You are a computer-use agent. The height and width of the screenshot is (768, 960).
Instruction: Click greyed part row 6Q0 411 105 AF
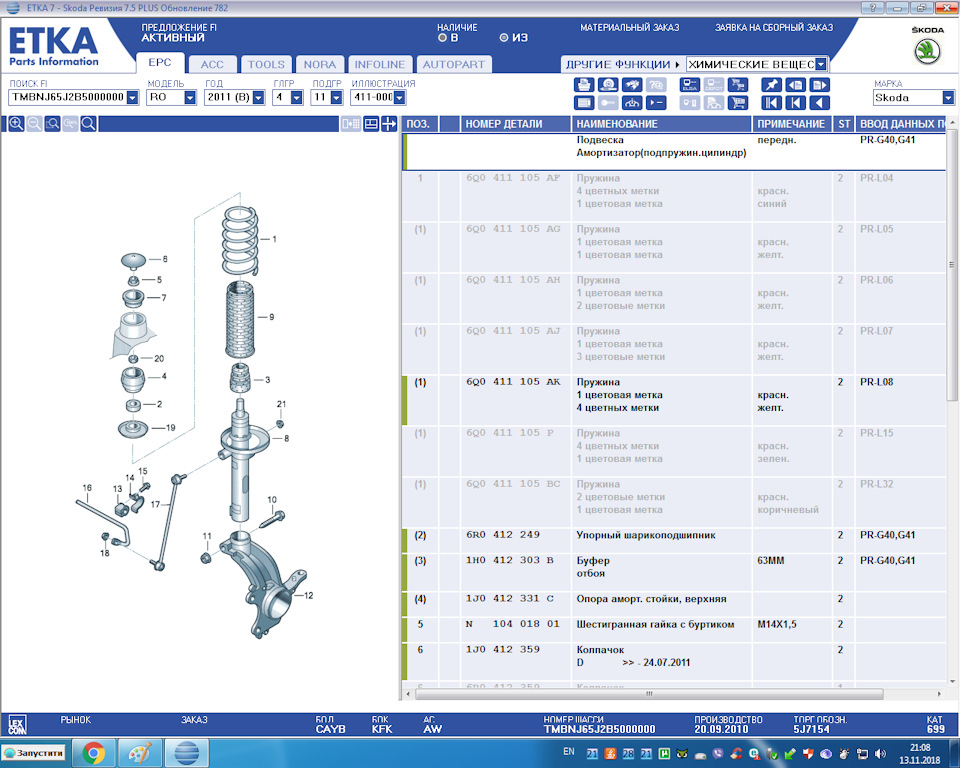point(675,197)
